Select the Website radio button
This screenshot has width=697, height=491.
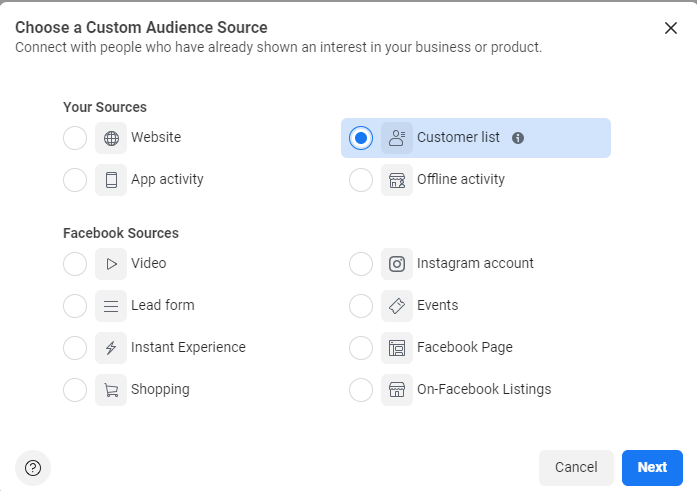pyautogui.click(x=75, y=138)
